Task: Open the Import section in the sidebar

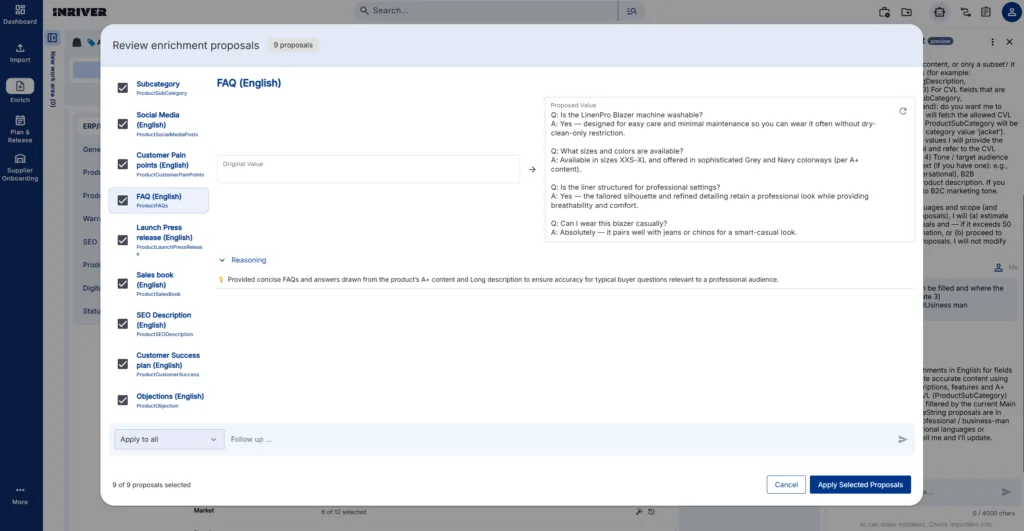Action: (x=20, y=53)
